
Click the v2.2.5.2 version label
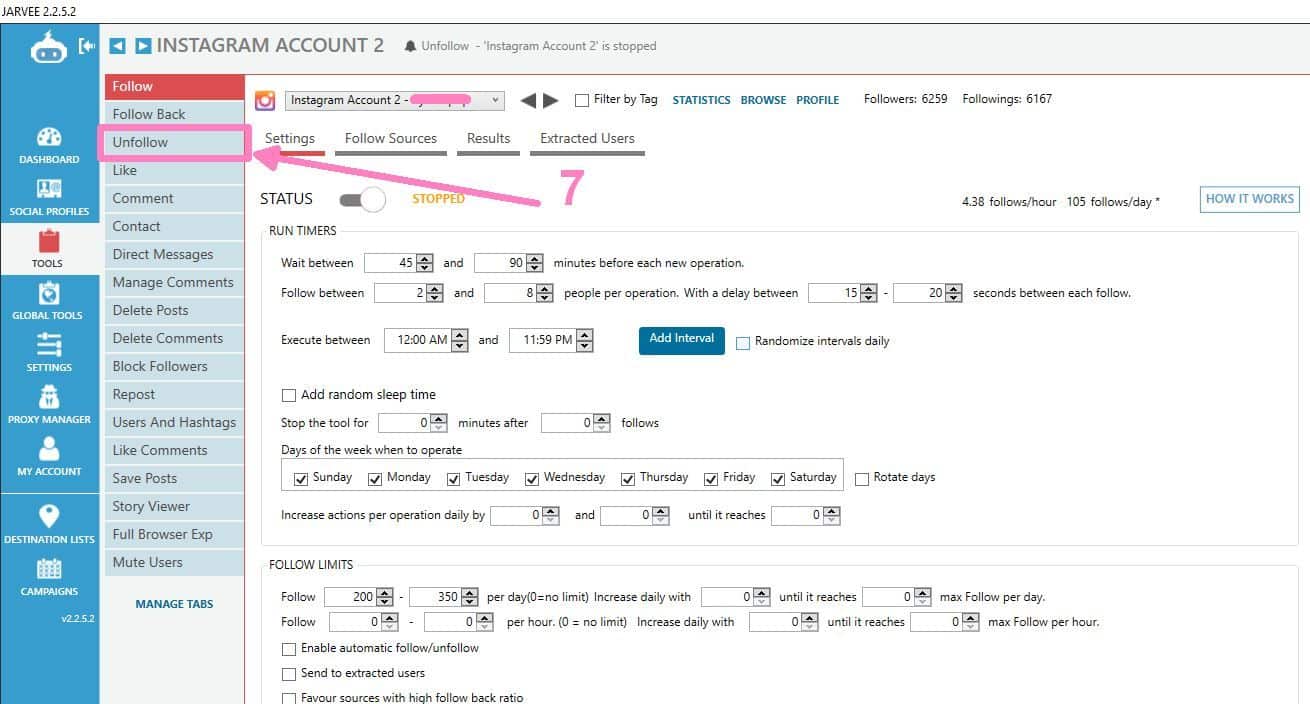[78, 619]
